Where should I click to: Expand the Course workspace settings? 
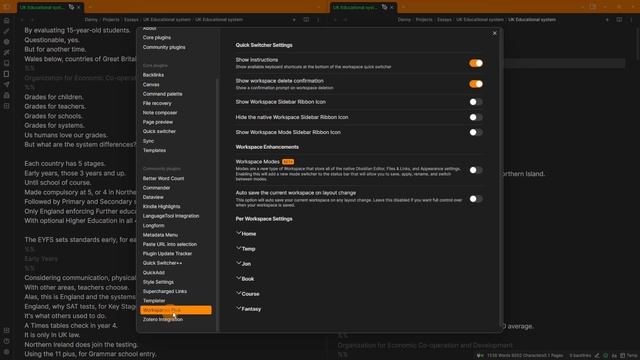(248, 294)
